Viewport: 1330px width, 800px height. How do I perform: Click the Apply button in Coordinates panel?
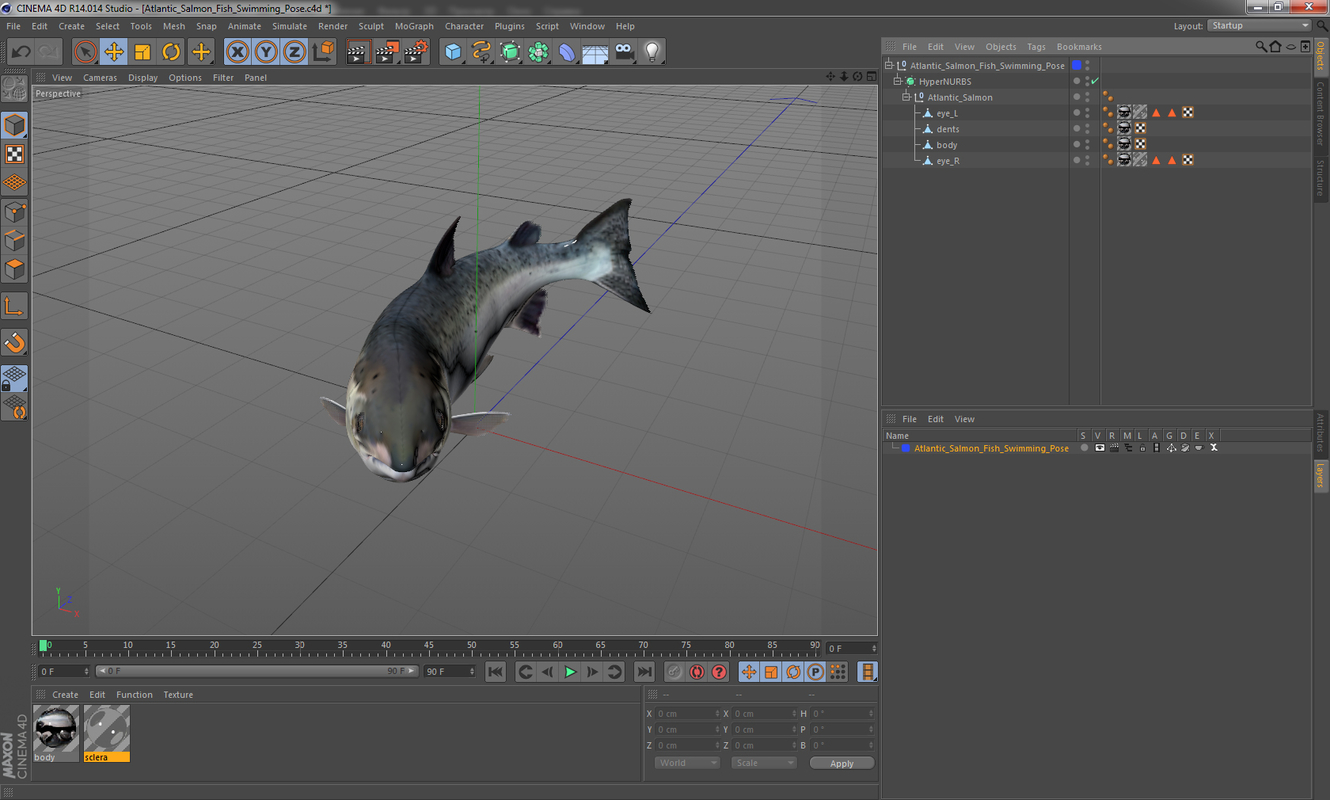pos(841,762)
